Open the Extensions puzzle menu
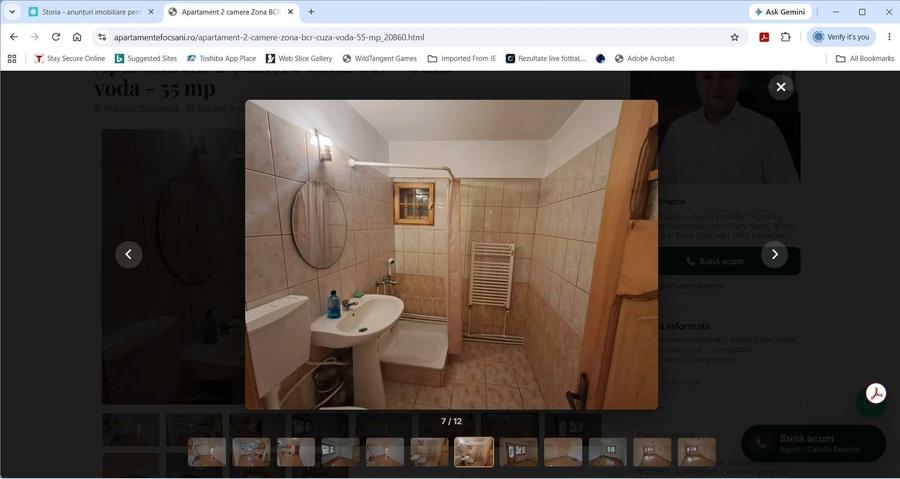This screenshot has height=479, width=900. [786, 37]
